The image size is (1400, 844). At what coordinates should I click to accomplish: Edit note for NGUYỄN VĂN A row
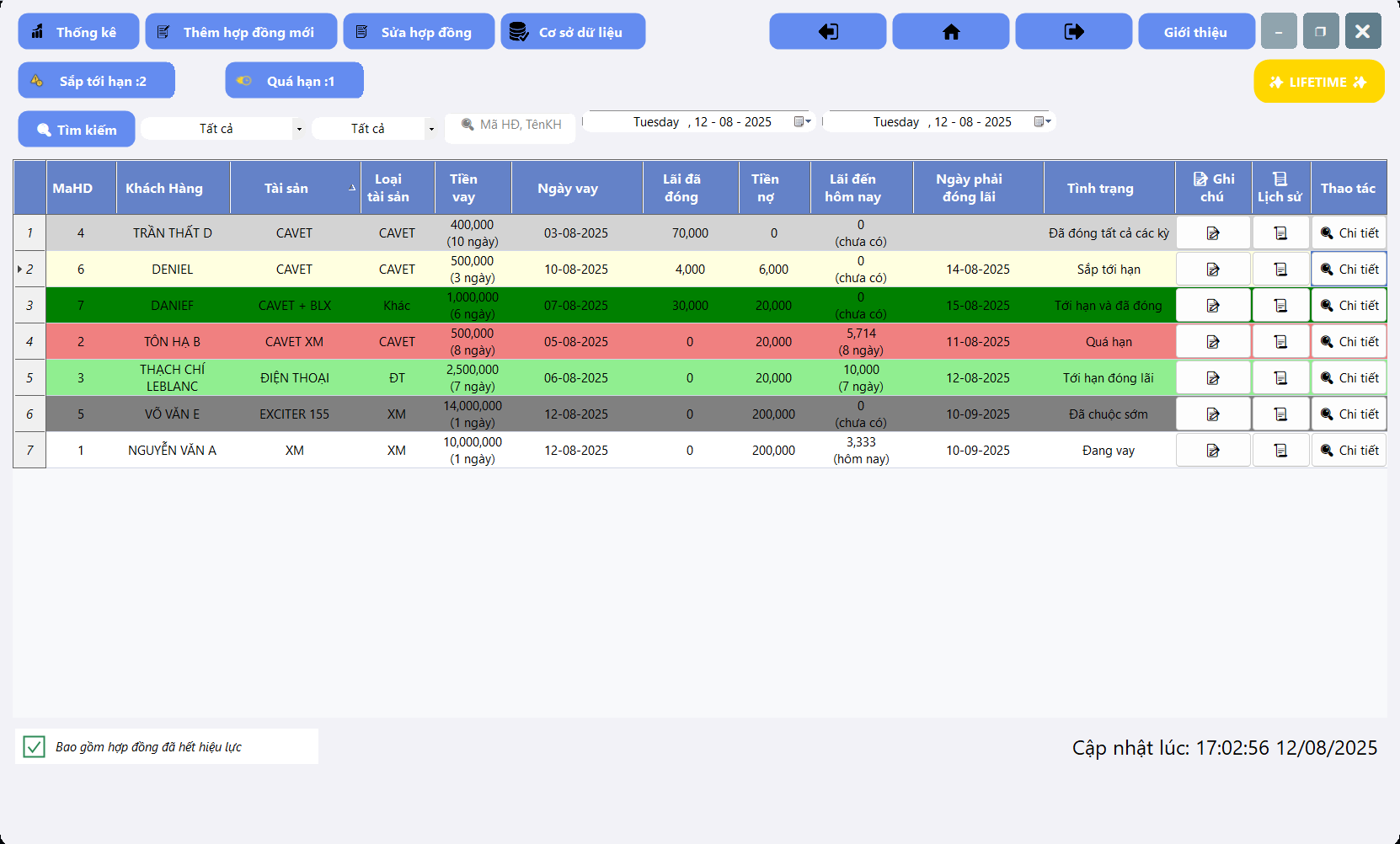pos(1213,451)
